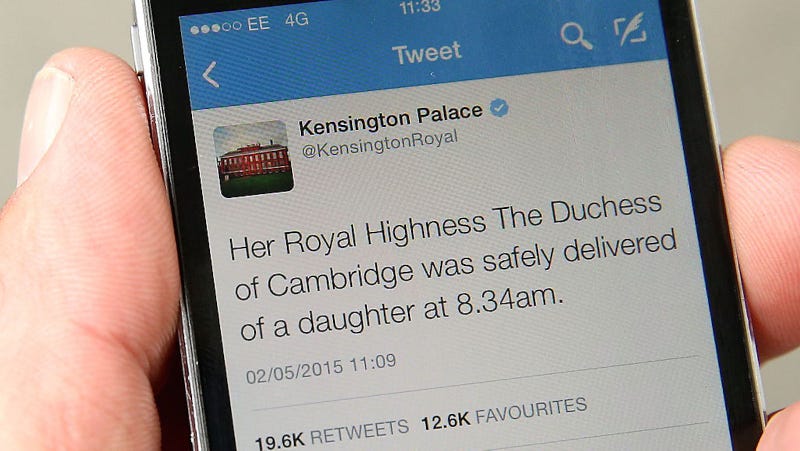The image size is (800, 451).
Task: Tap the EE carrier label
Action: click(x=258, y=24)
